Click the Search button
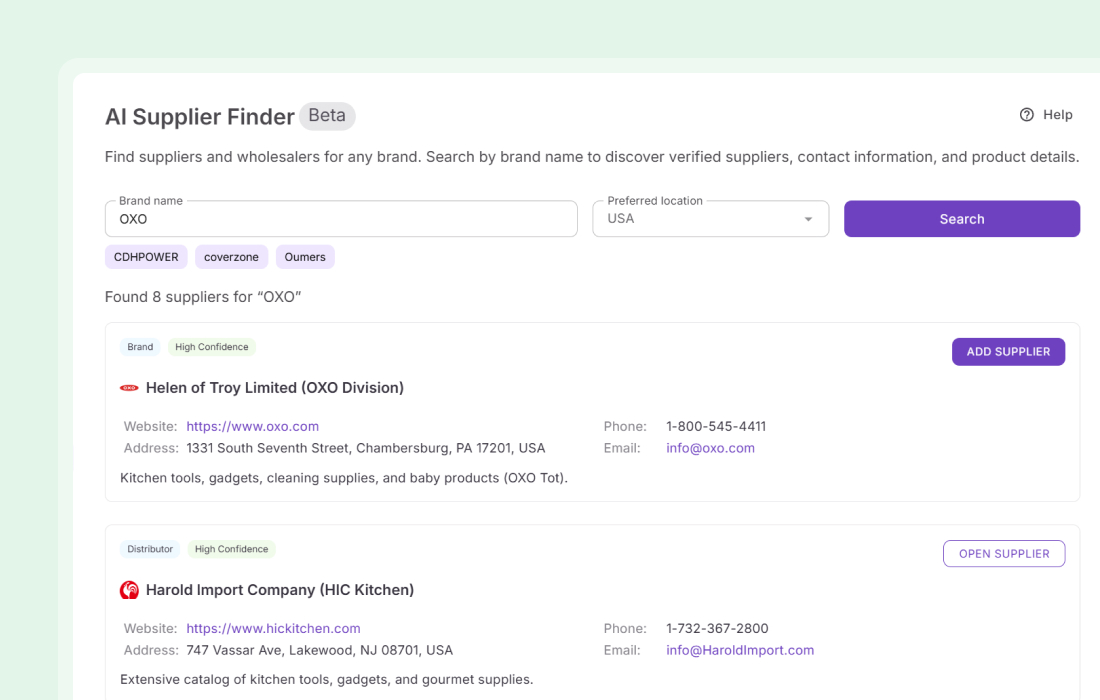Screen dimensions: 1100x700 click(x=960, y=218)
